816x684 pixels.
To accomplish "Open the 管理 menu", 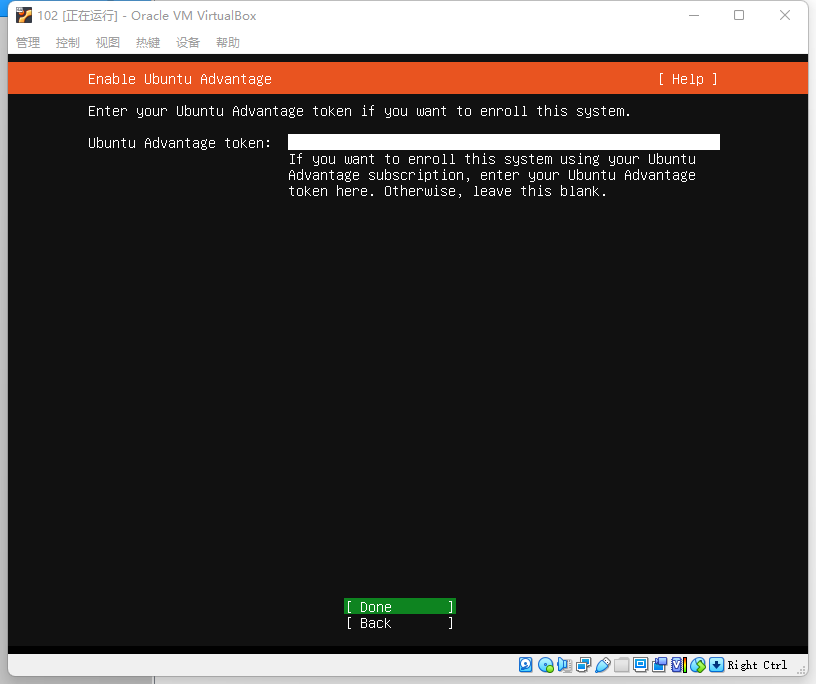I will point(28,43).
